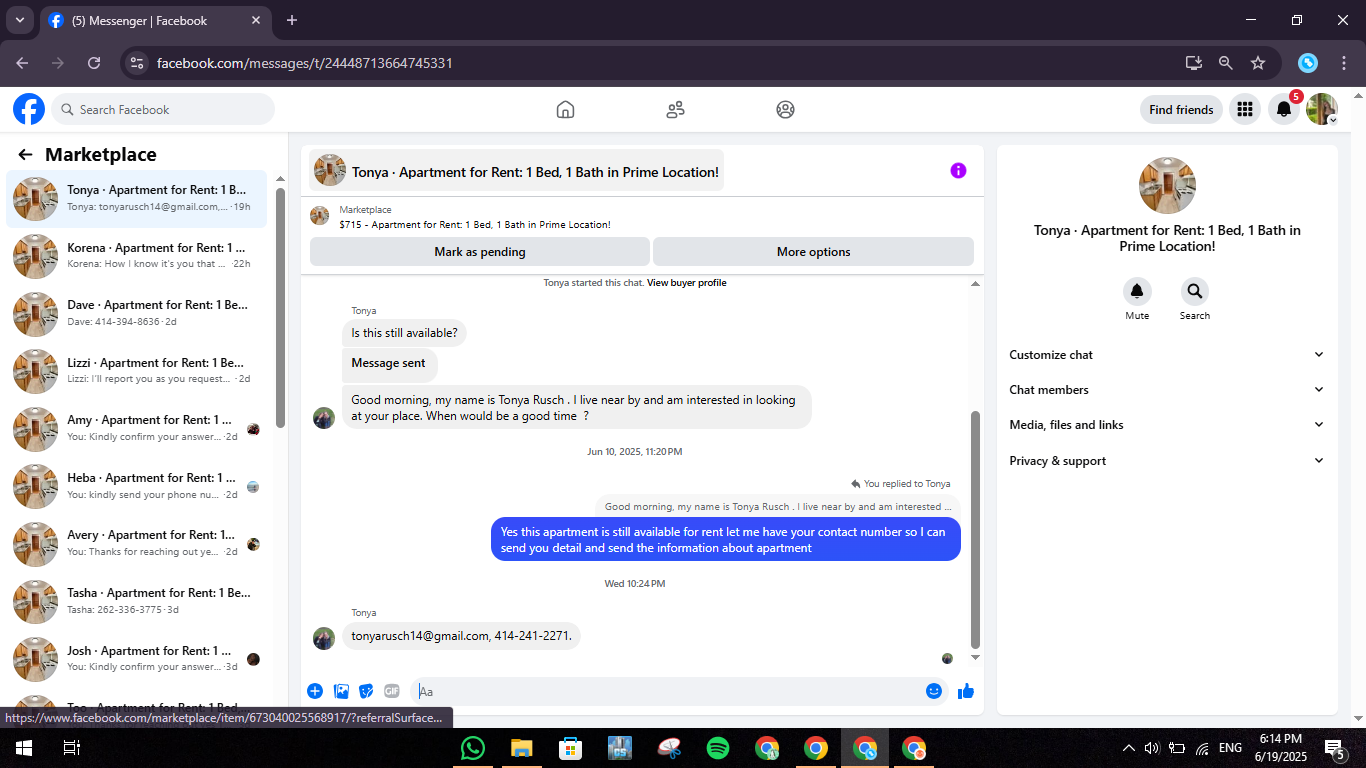Open conversation information purple icon
Viewport: 1366px width, 768px height.
(958, 171)
